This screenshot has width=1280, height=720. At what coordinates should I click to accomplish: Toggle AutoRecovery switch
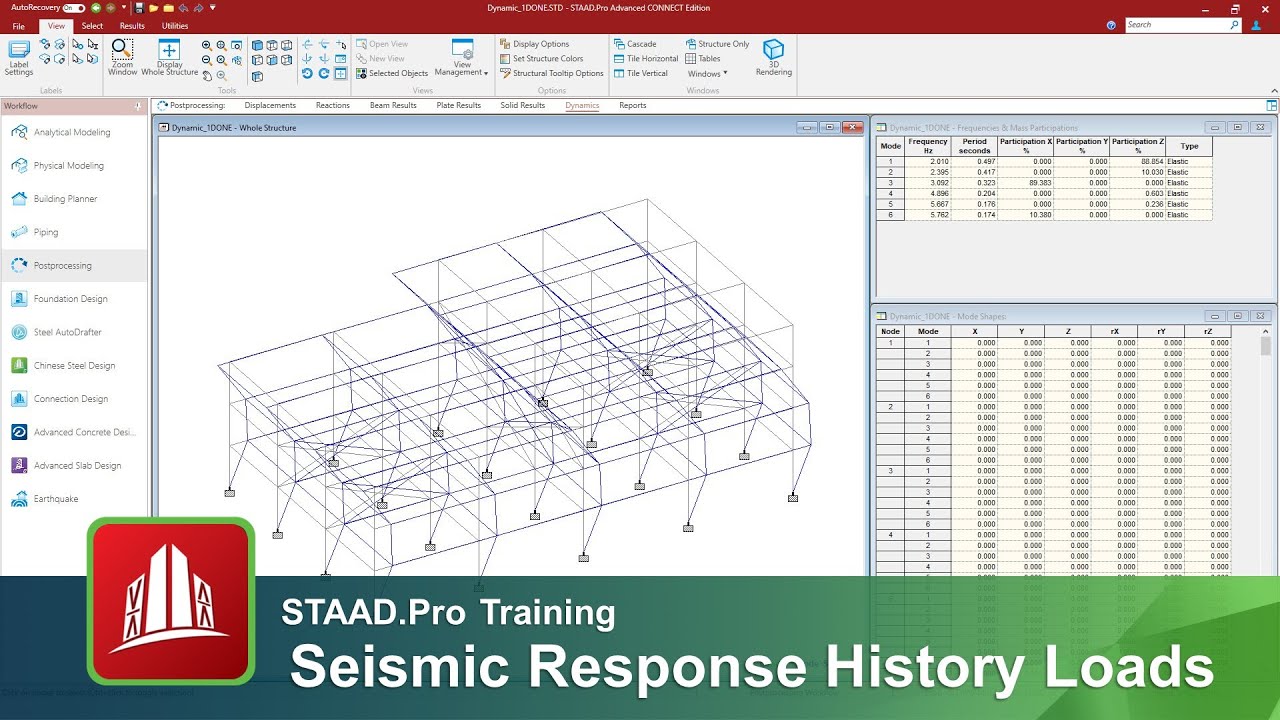click(x=74, y=8)
